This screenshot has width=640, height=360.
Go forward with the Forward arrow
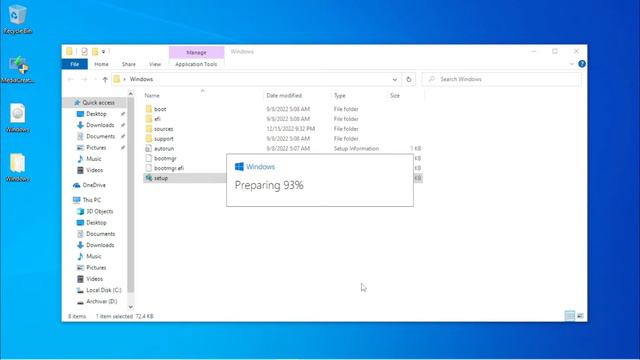tap(84, 79)
